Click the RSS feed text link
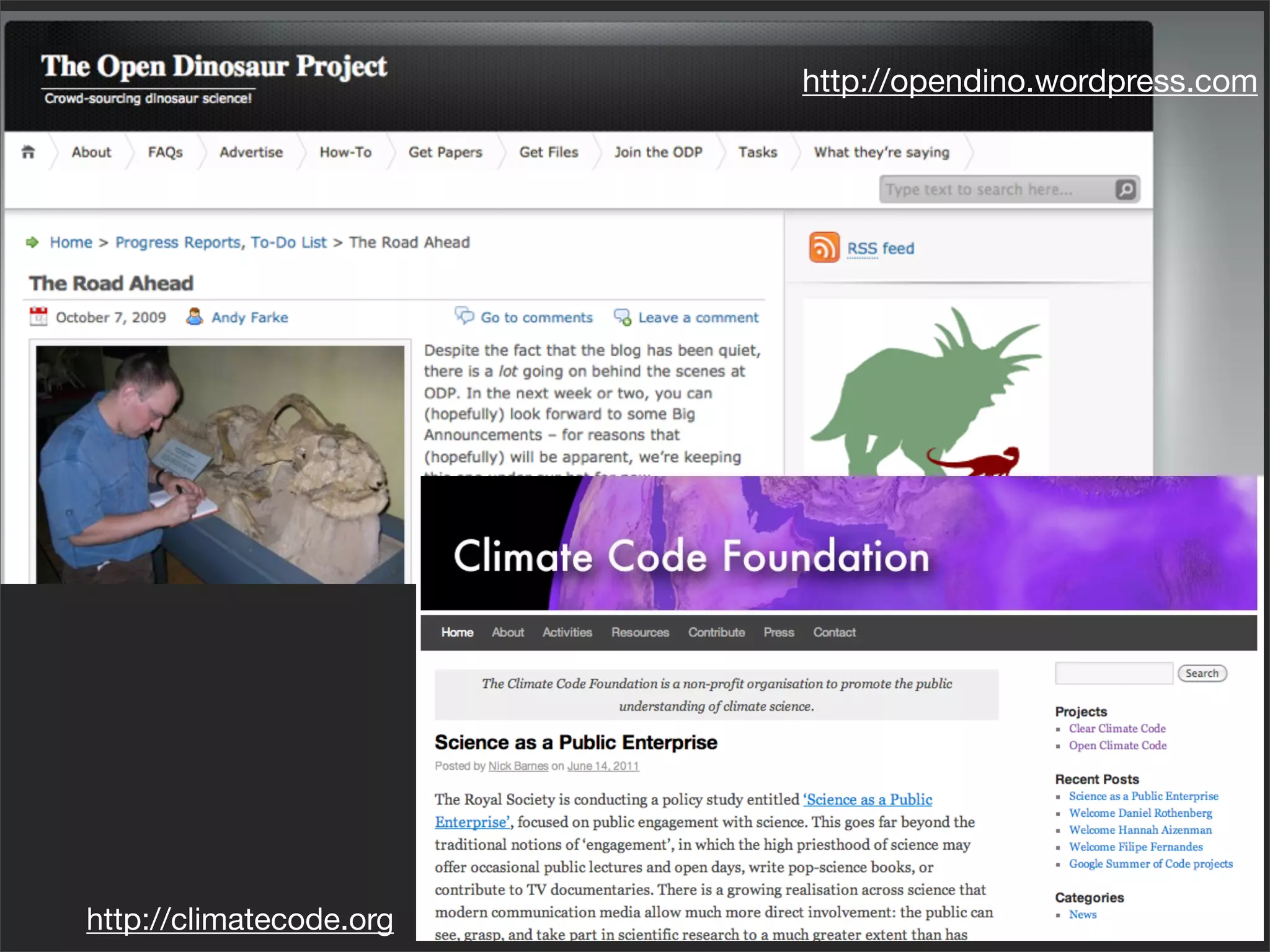This screenshot has height=952, width=1270. 881,249
